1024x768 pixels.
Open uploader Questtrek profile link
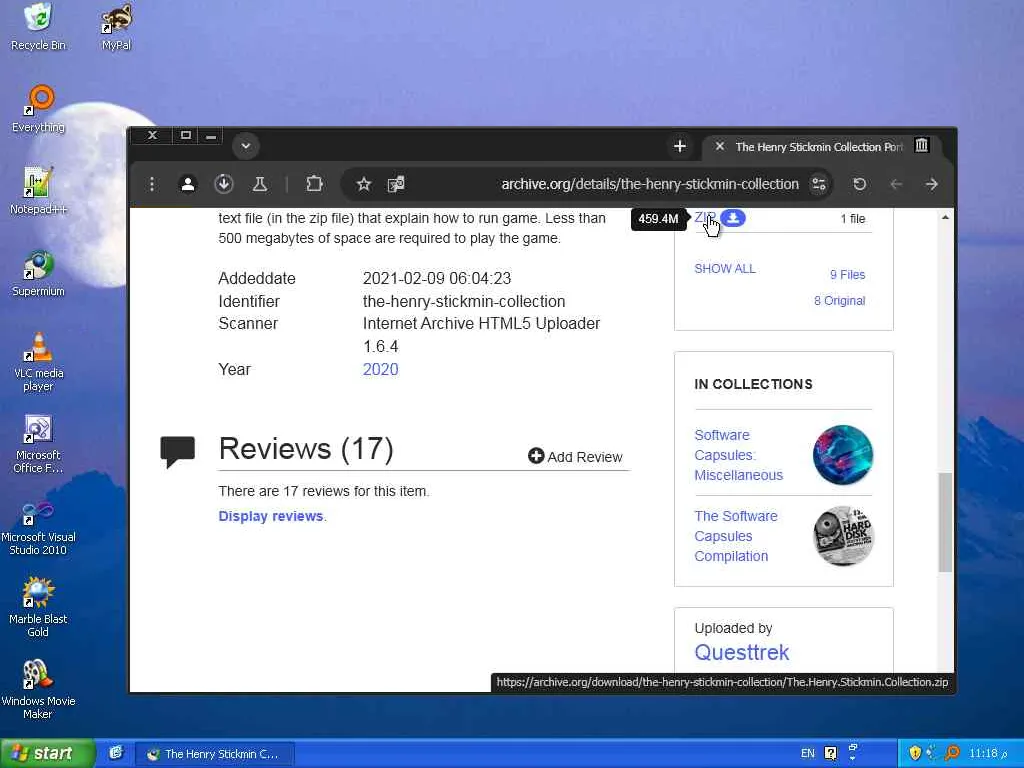click(x=741, y=652)
